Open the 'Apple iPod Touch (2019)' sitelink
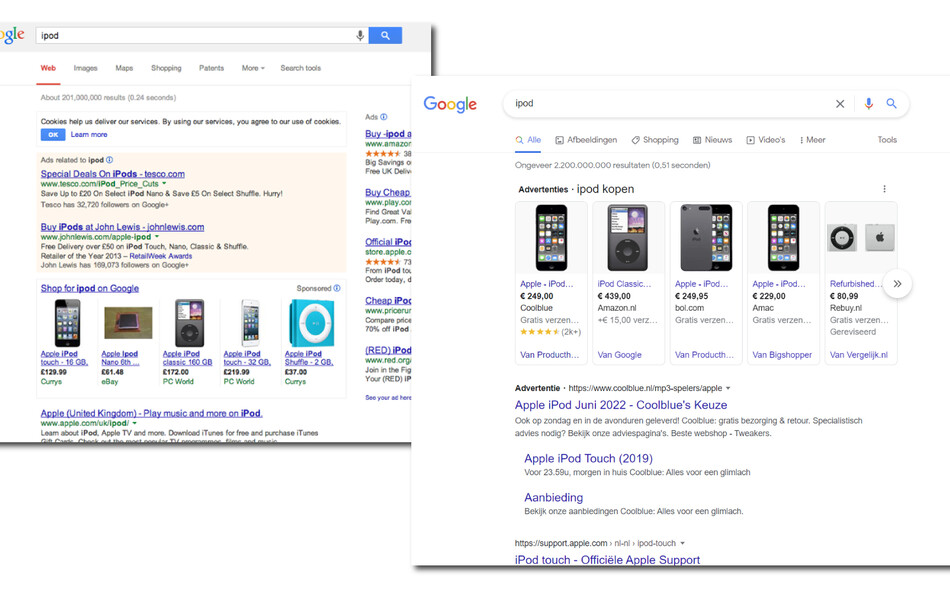Image resolution: width=950 pixels, height=594 pixels. (x=588, y=459)
